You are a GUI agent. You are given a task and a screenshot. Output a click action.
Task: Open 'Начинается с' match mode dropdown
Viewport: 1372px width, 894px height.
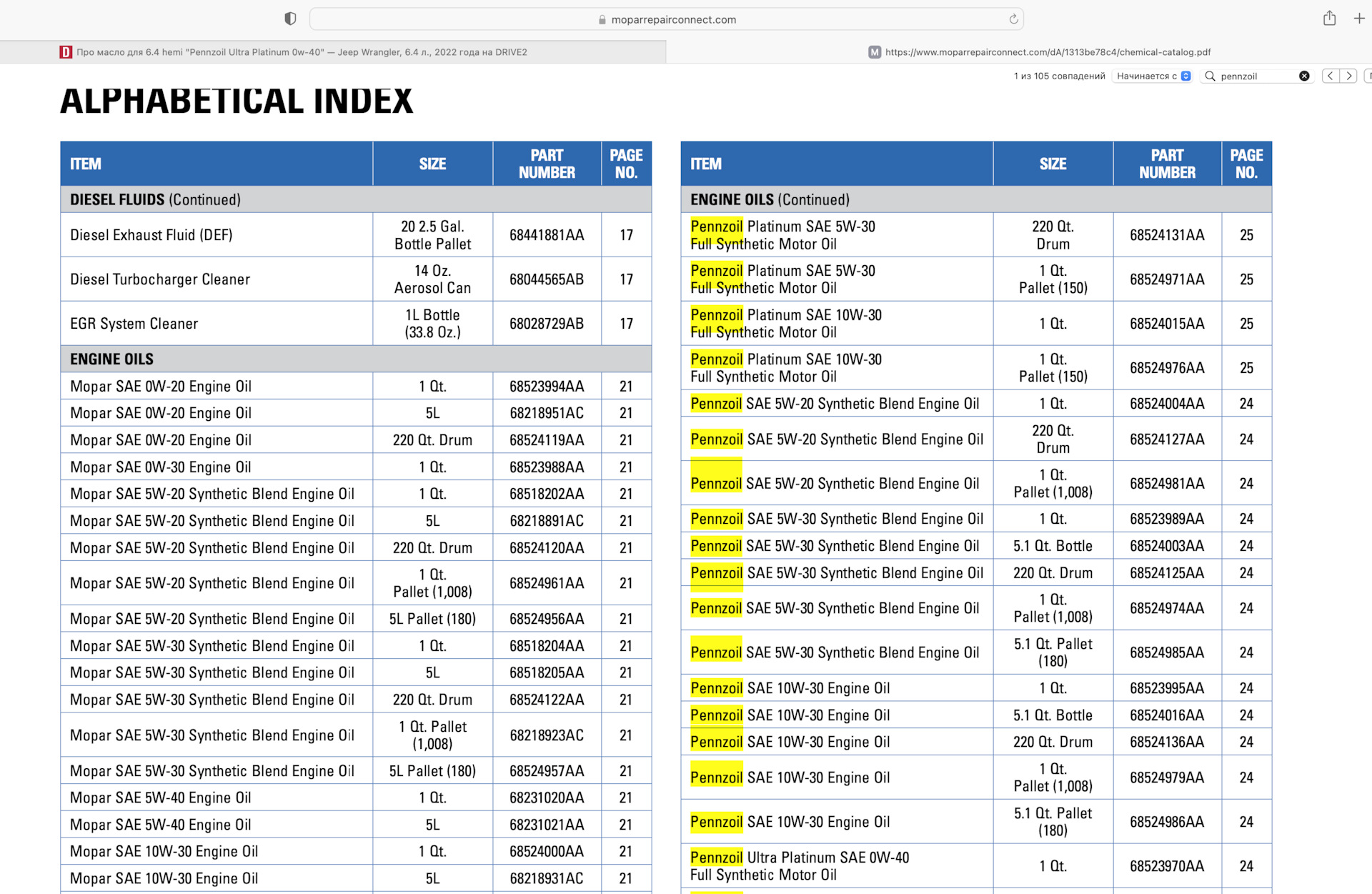tap(1153, 76)
